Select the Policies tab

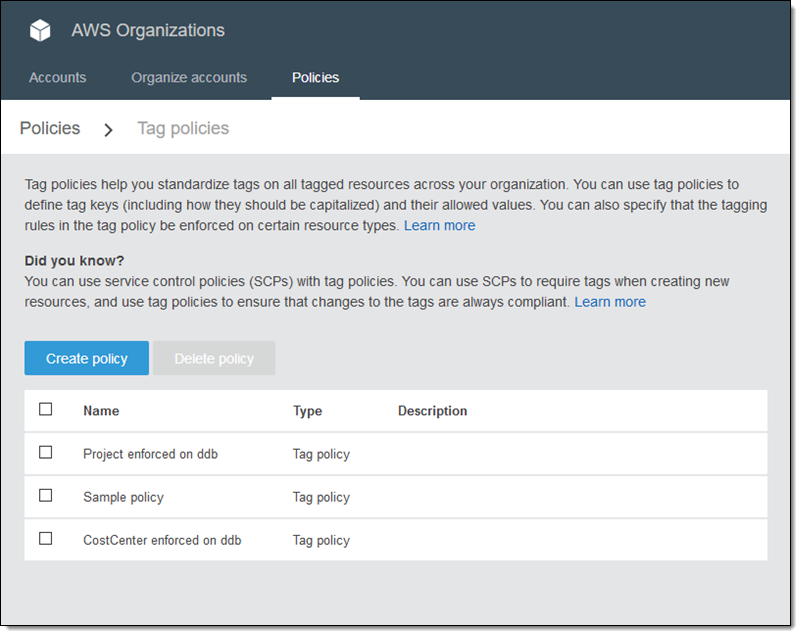point(315,77)
